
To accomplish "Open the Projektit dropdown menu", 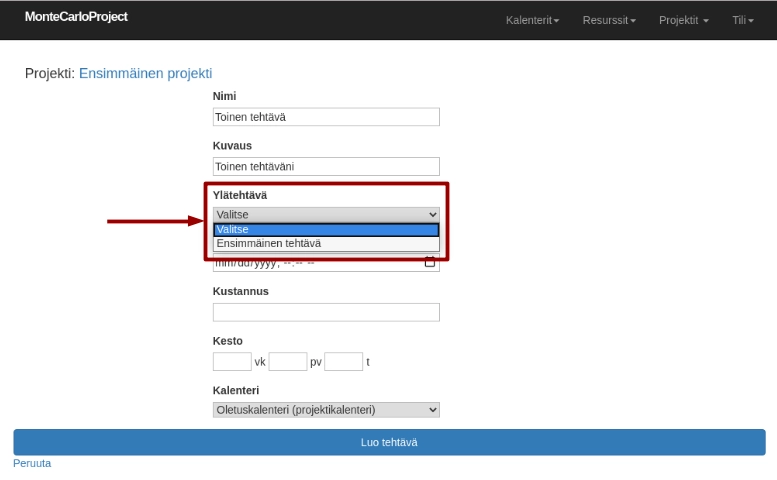I will click(684, 21).
